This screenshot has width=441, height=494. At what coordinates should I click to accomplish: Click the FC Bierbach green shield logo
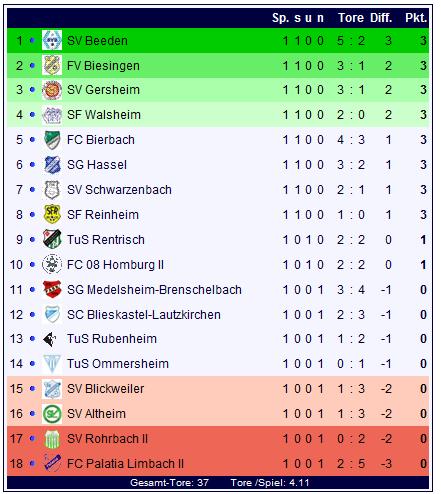52,140
